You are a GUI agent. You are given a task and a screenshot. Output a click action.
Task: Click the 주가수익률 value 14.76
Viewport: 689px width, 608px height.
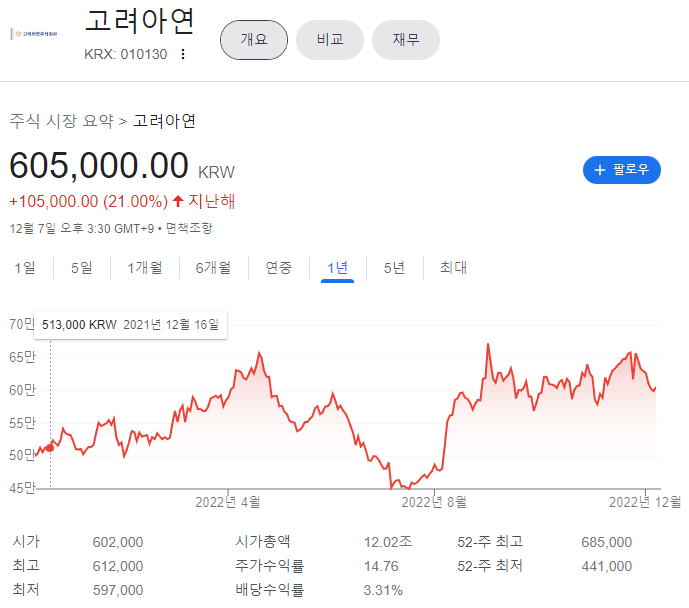coord(381,566)
